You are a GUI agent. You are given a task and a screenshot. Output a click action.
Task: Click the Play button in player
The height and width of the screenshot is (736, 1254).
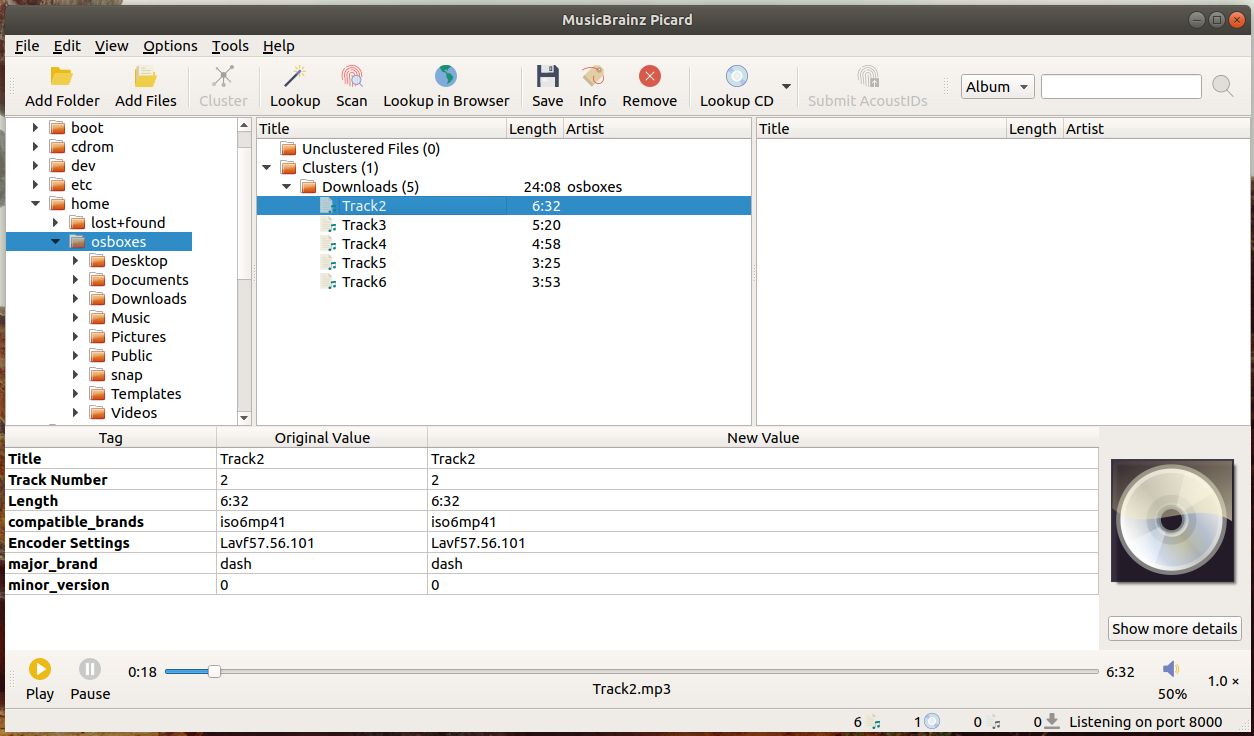click(40, 669)
